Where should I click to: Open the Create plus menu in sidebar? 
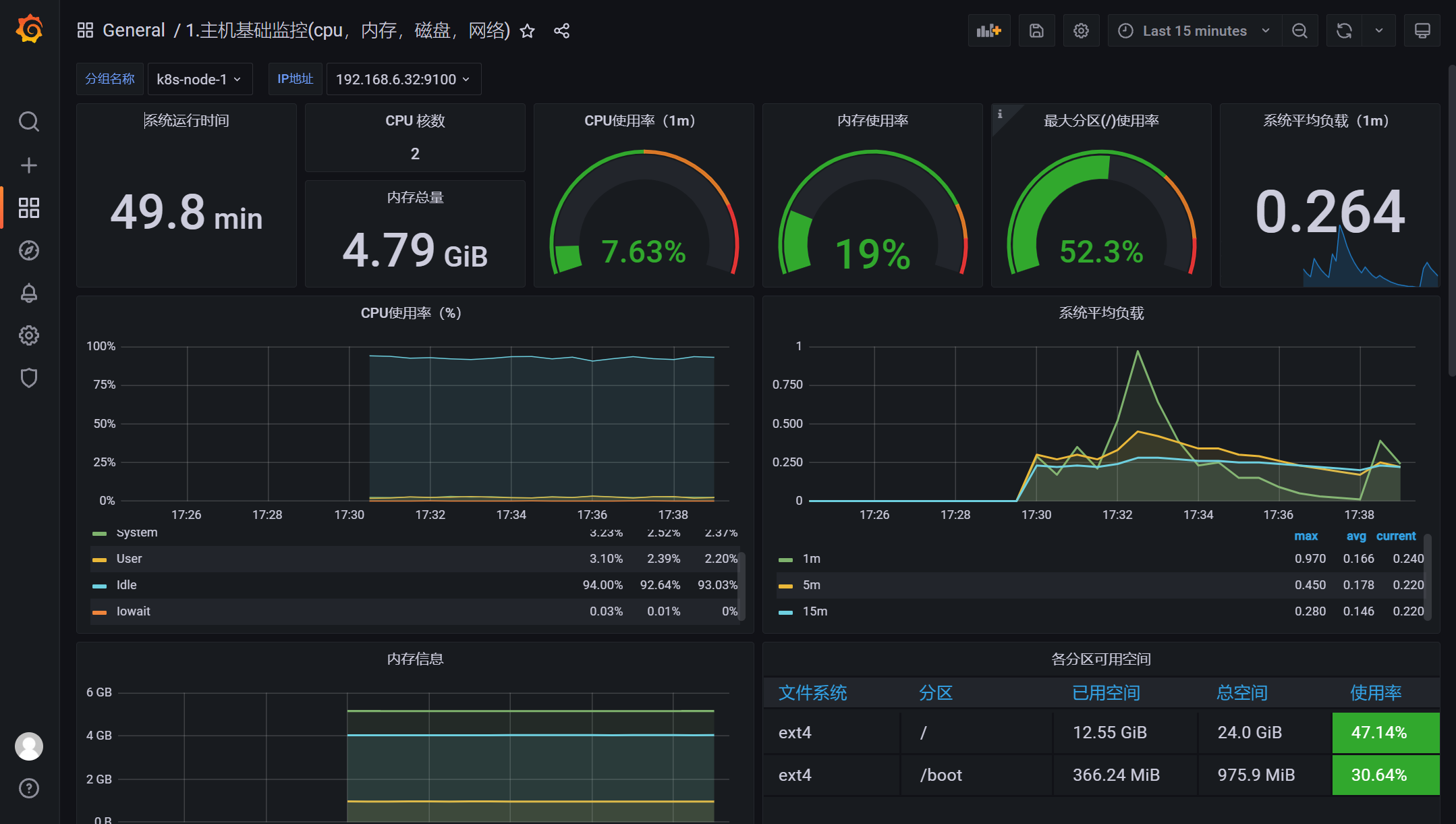28,165
